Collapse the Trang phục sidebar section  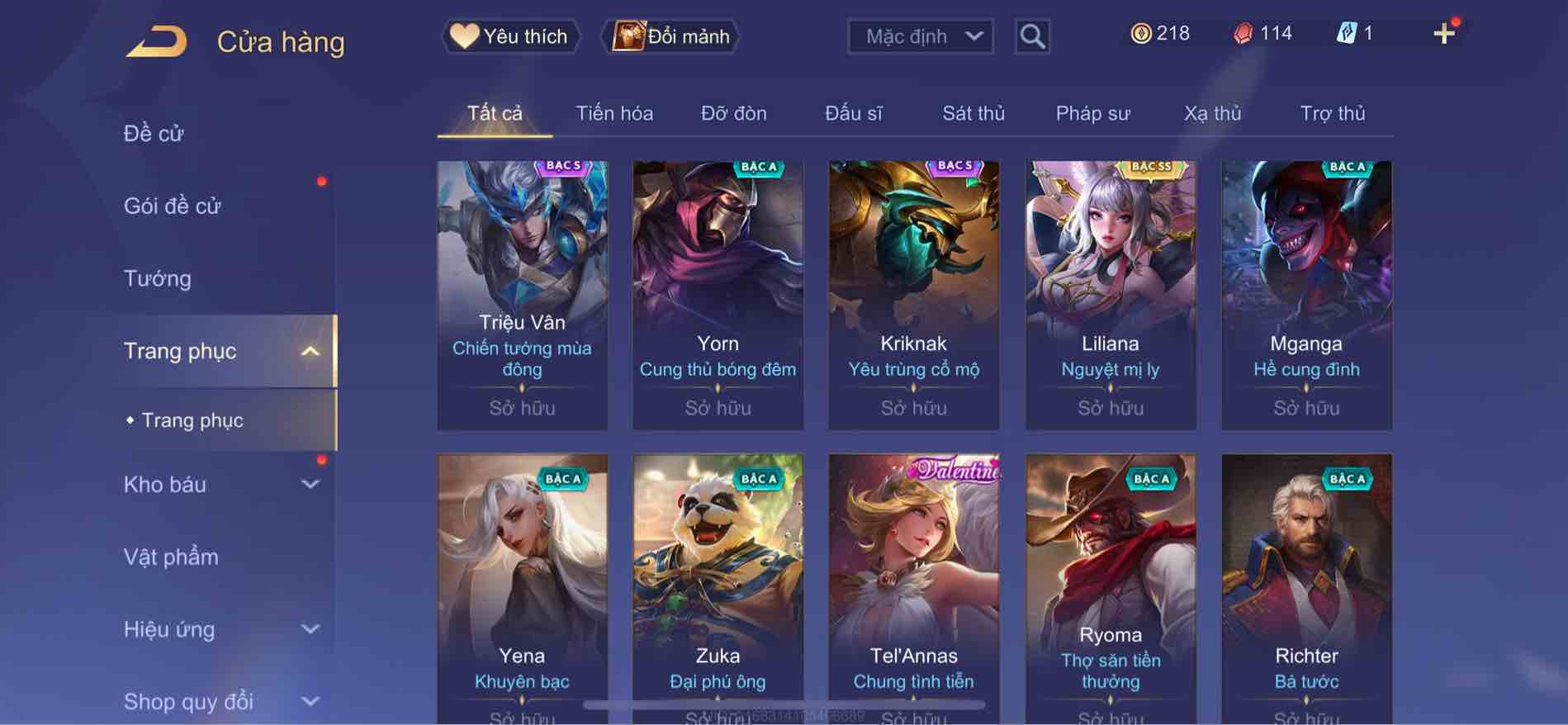coord(310,351)
